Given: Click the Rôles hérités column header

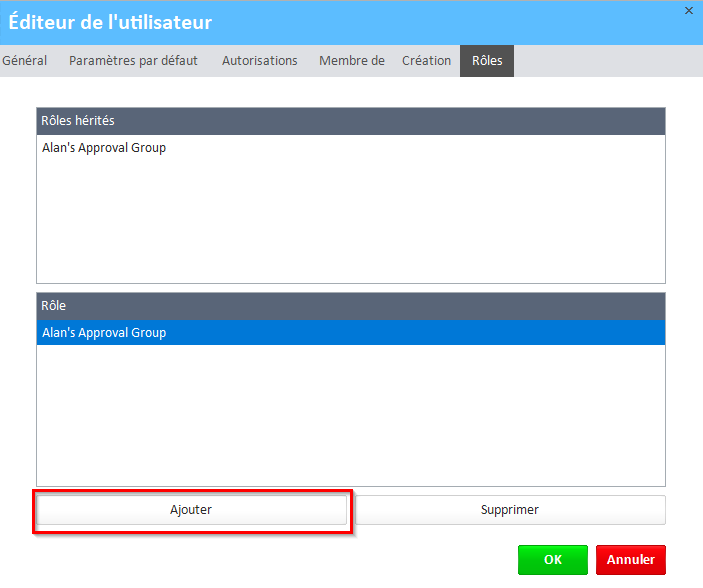Looking at the screenshot, I should tap(350, 121).
